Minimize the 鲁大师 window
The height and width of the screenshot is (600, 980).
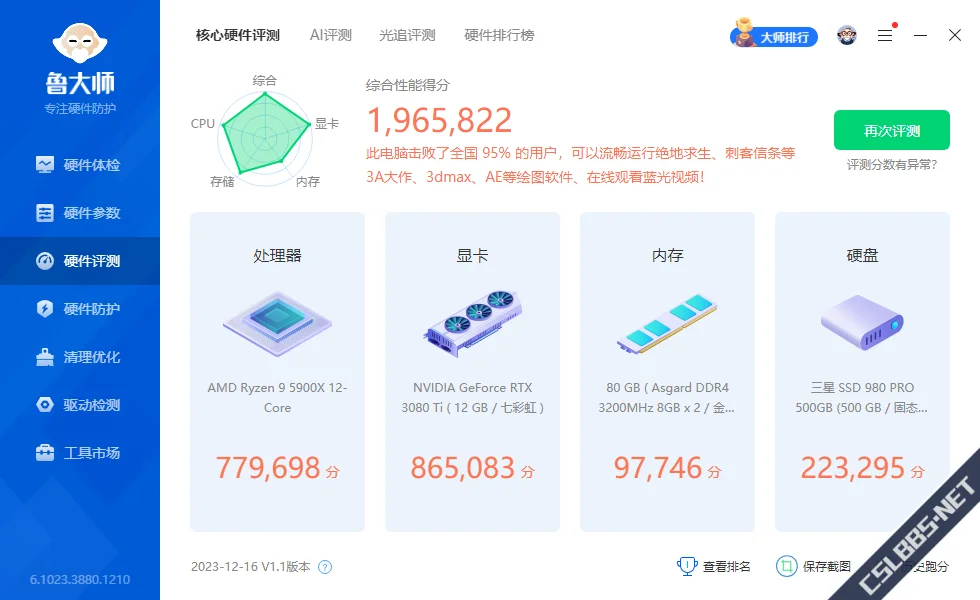[920, 35]
